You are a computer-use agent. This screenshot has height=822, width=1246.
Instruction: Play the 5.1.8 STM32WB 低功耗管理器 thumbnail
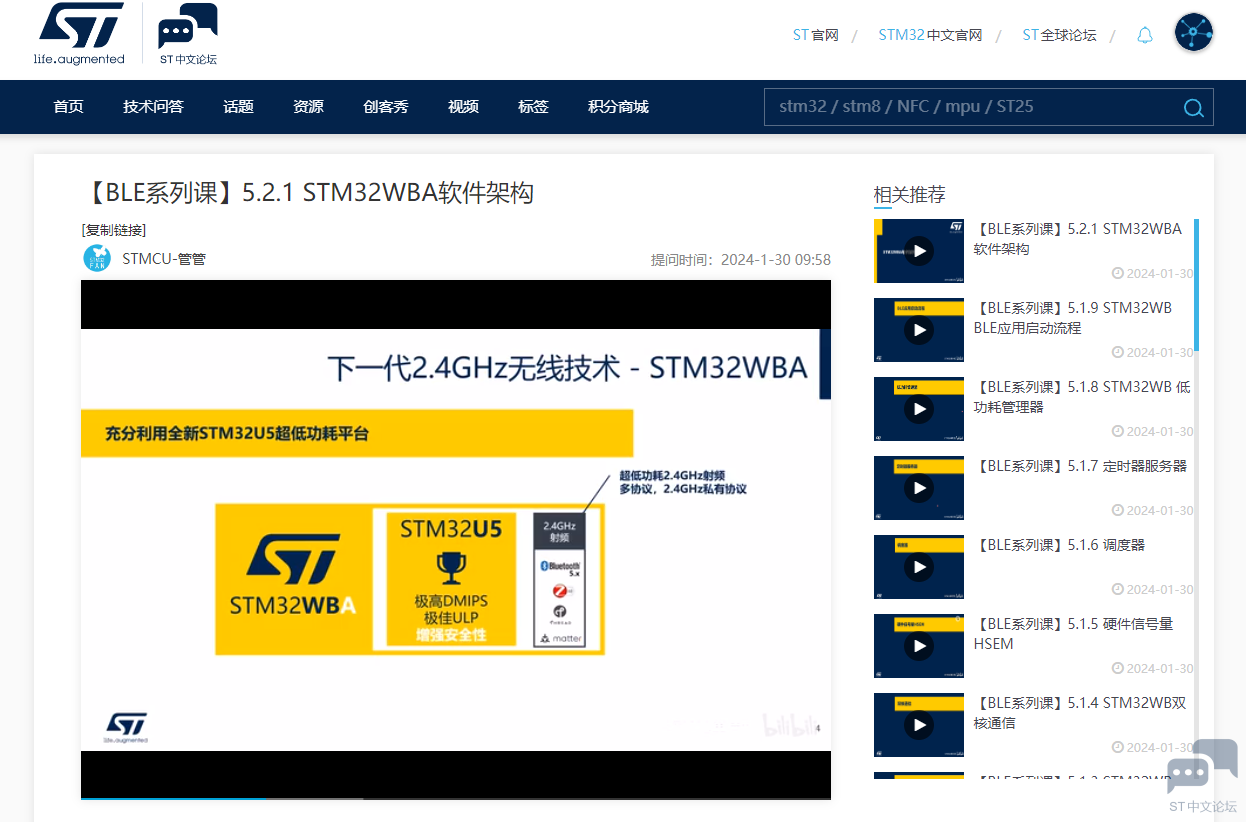click(x=919, y=409)
